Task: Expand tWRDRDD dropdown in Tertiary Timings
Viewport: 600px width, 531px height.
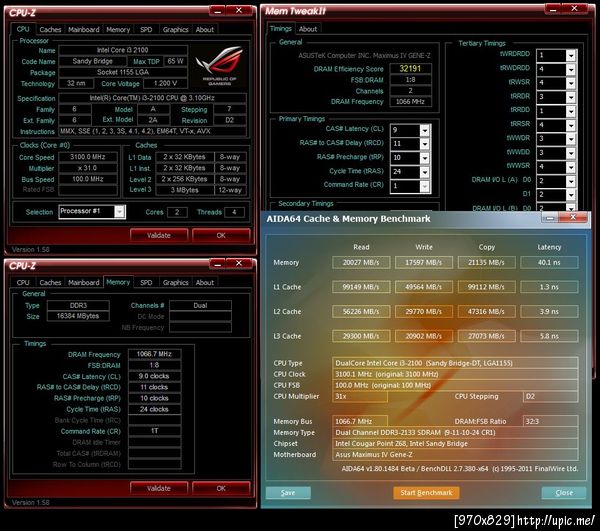Action: pos(571,56)
